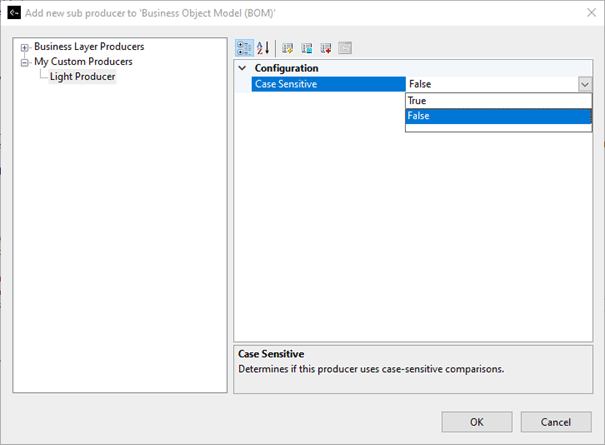Viewport: 605px width, 445px height.
Task: Sort properties alphabetically with A-Z icon
Action: point(264,47)
